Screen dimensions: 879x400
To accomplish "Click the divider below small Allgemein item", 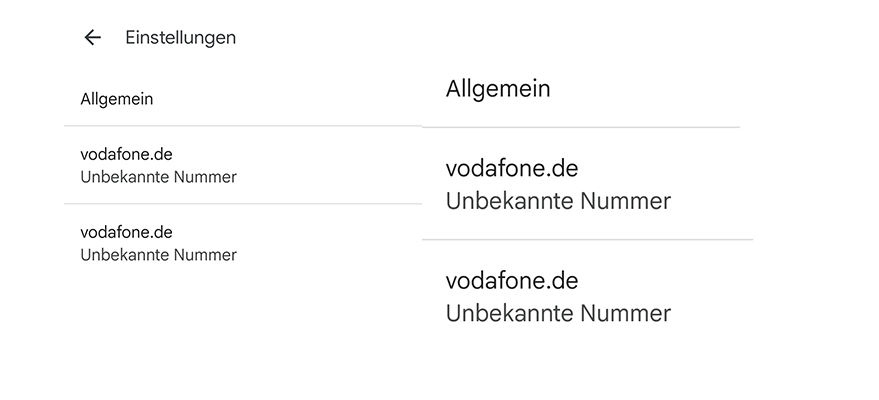I will (x=242, y=126).
